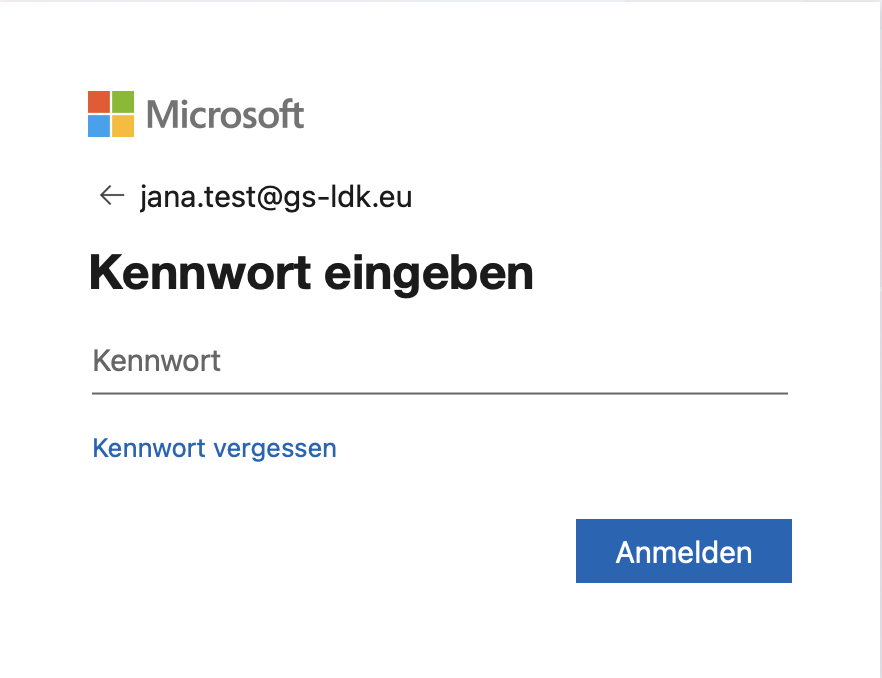
Task: Click the four-square Microsoft logo
Action: coord(111,113)
